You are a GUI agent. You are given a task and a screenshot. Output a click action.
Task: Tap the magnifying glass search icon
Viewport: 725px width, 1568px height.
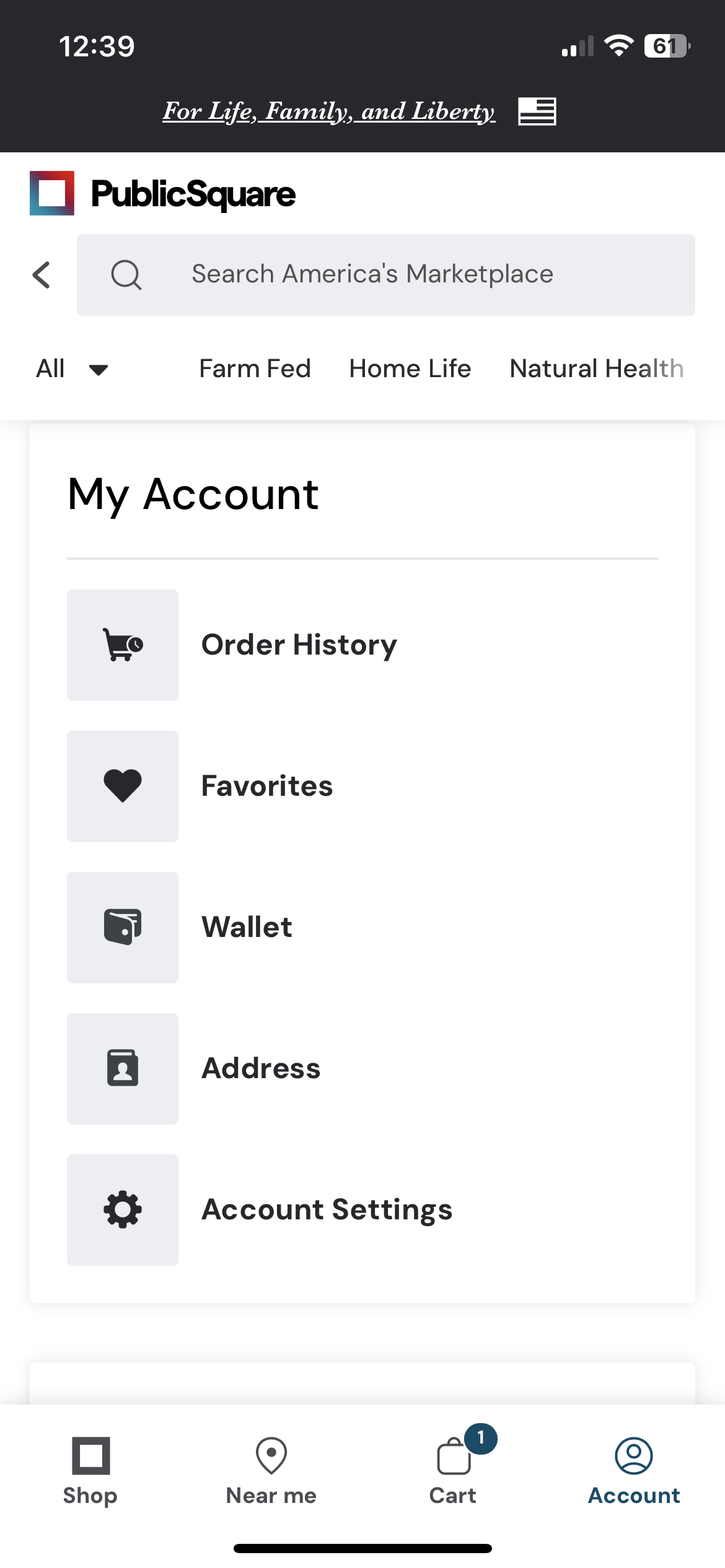coord(126,274)
